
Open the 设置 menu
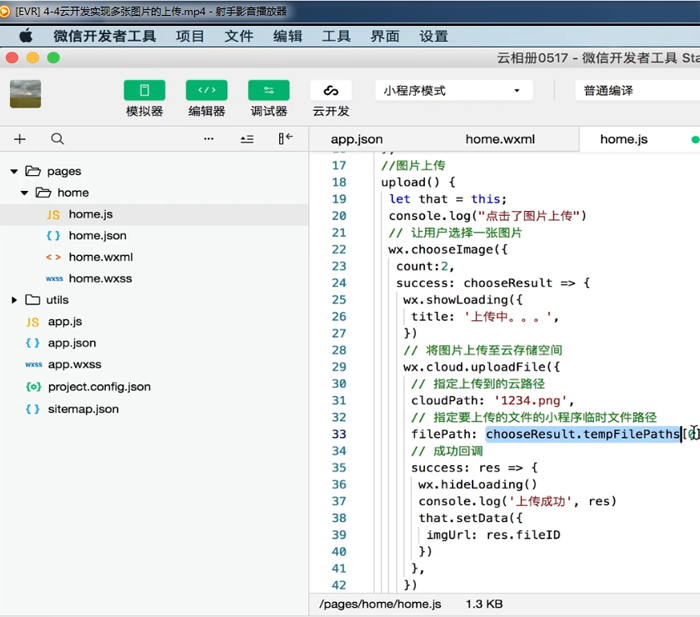(x=433, y=36)
